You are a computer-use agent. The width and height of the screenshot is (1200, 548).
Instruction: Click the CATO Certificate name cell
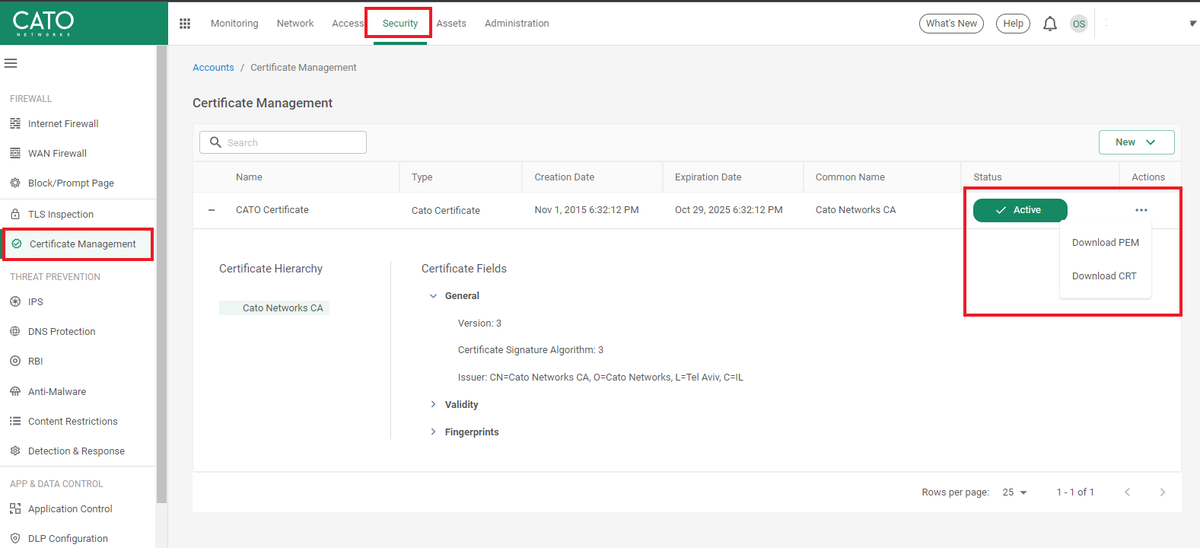[x=272, y=210]
